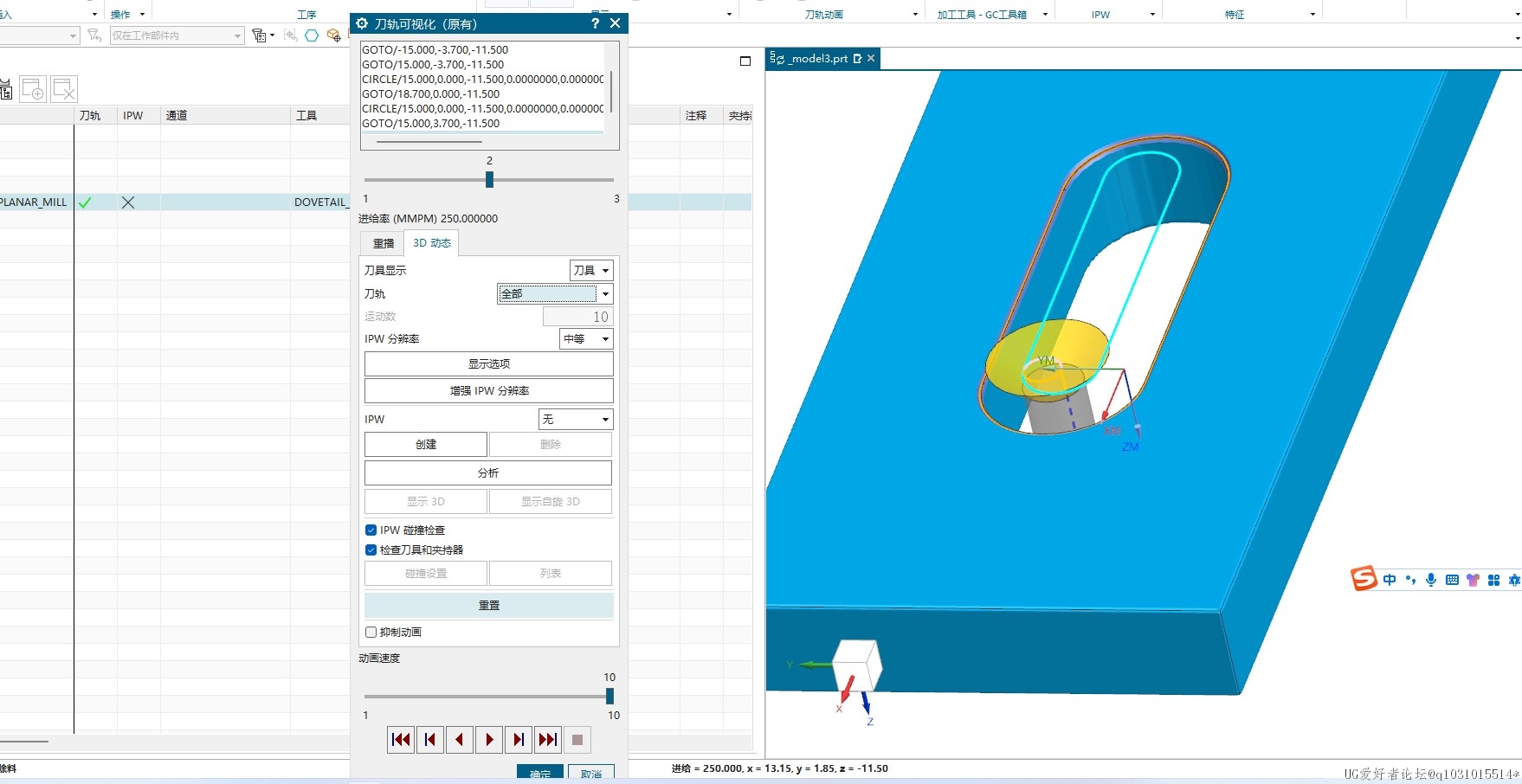Toggle Chinese input mode 中 icon
This screenshot has height=784, width=1522.
(1390, 580)
